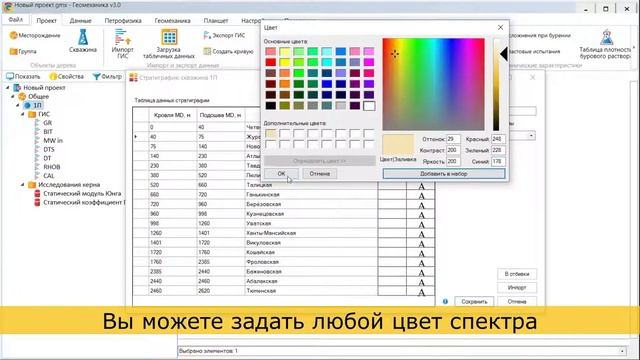Select MW in curve in the tree
Viewport: 640px width, 360px height.
click(53, 140)
